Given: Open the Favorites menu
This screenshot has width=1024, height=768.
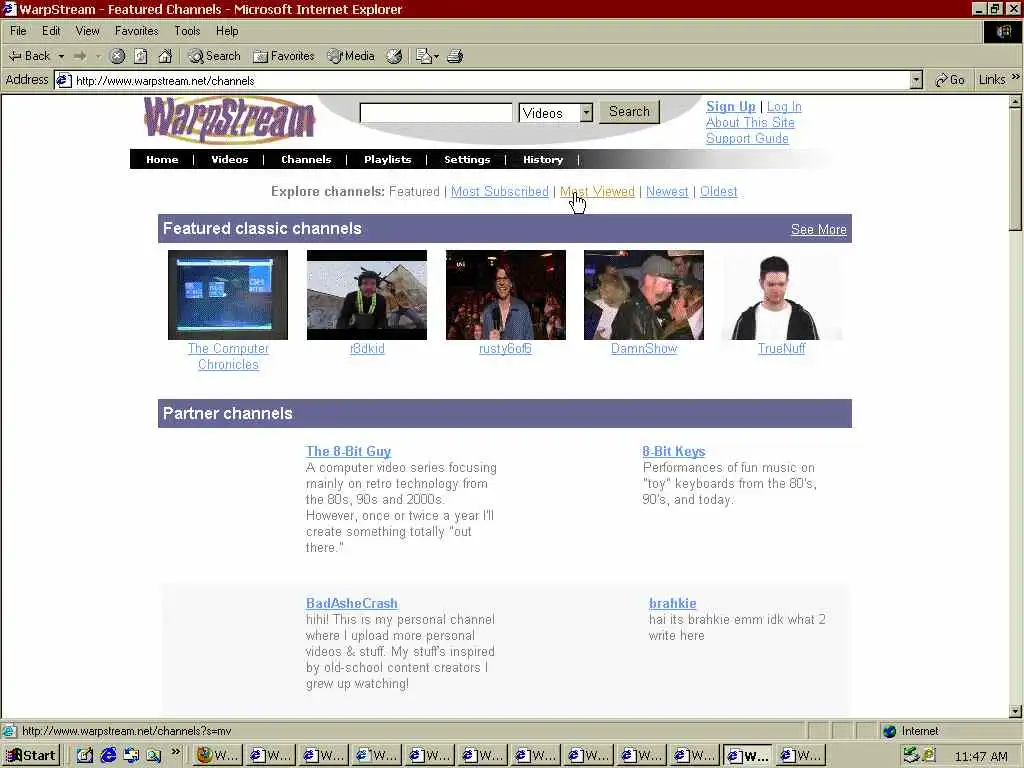Looking at the screenshot, I should 136,31.
